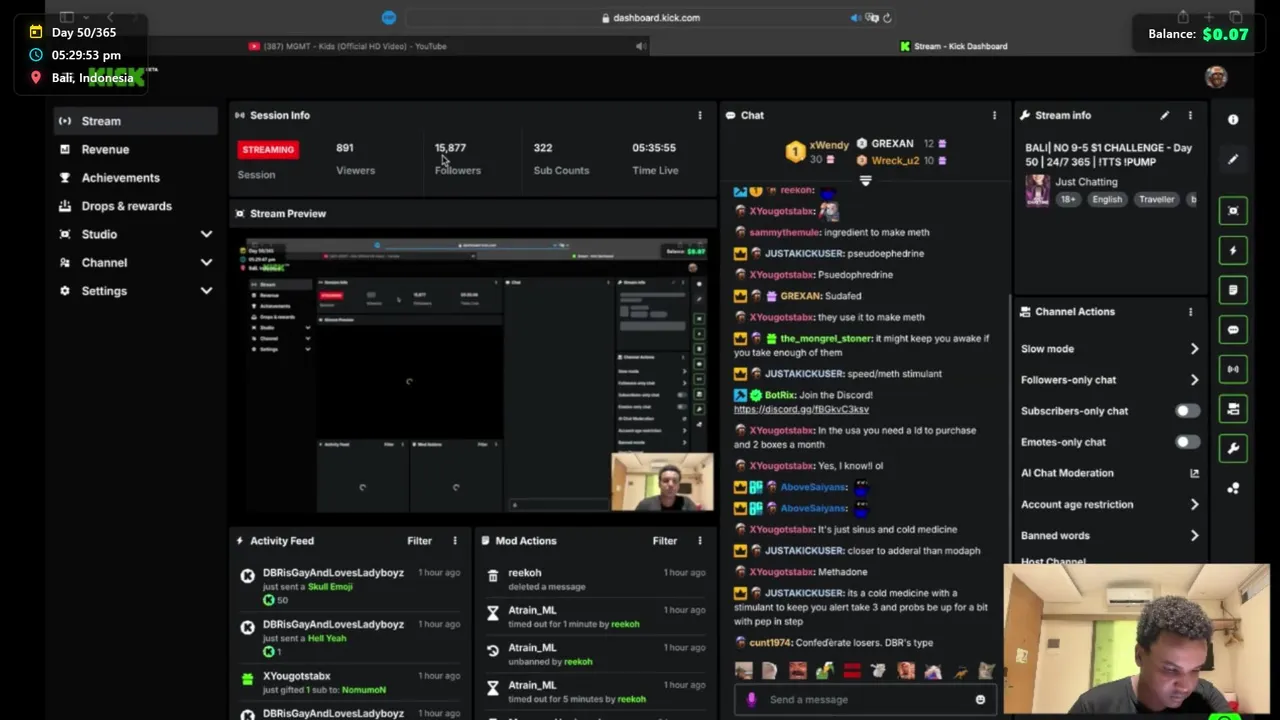This screenshot has width=1280, height=720.
Task: Click sammythemule username in chat
Action: coord(784,232)
